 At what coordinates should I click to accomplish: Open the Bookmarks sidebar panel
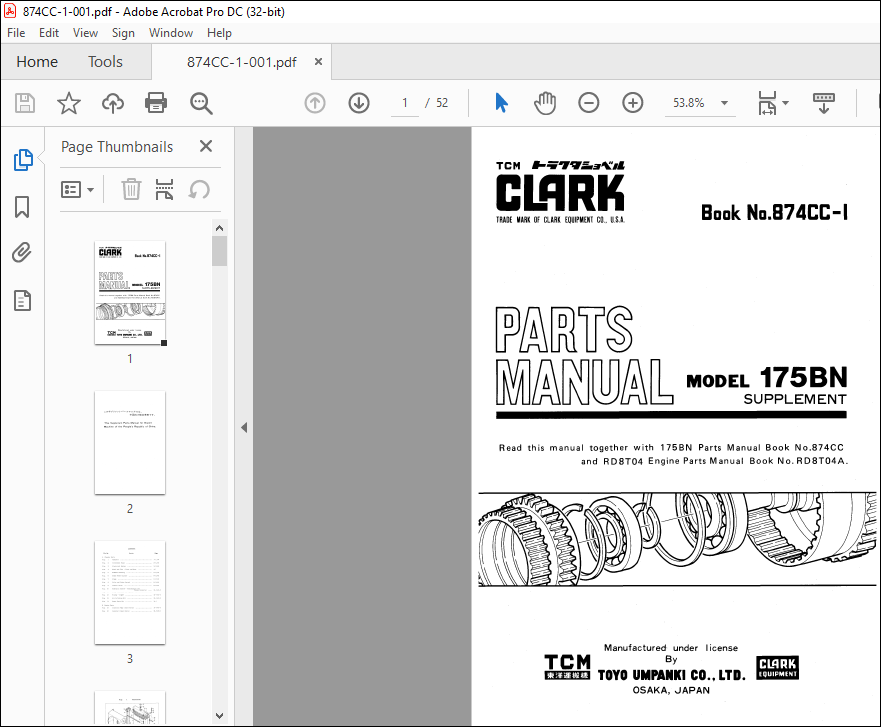coord(22,207)
